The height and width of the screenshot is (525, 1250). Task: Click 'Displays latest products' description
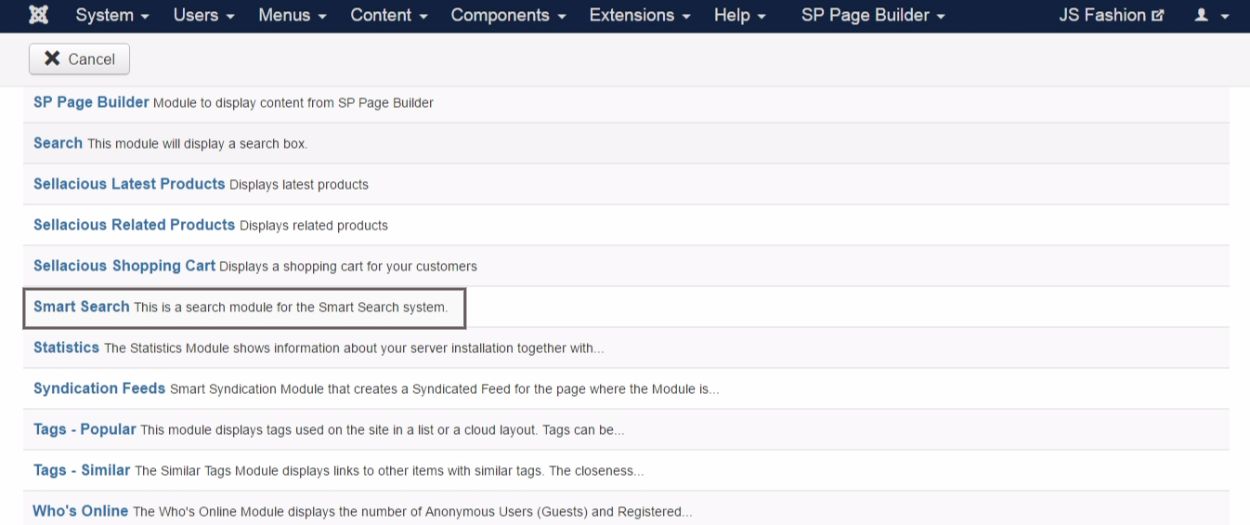(x=299, y=185)
